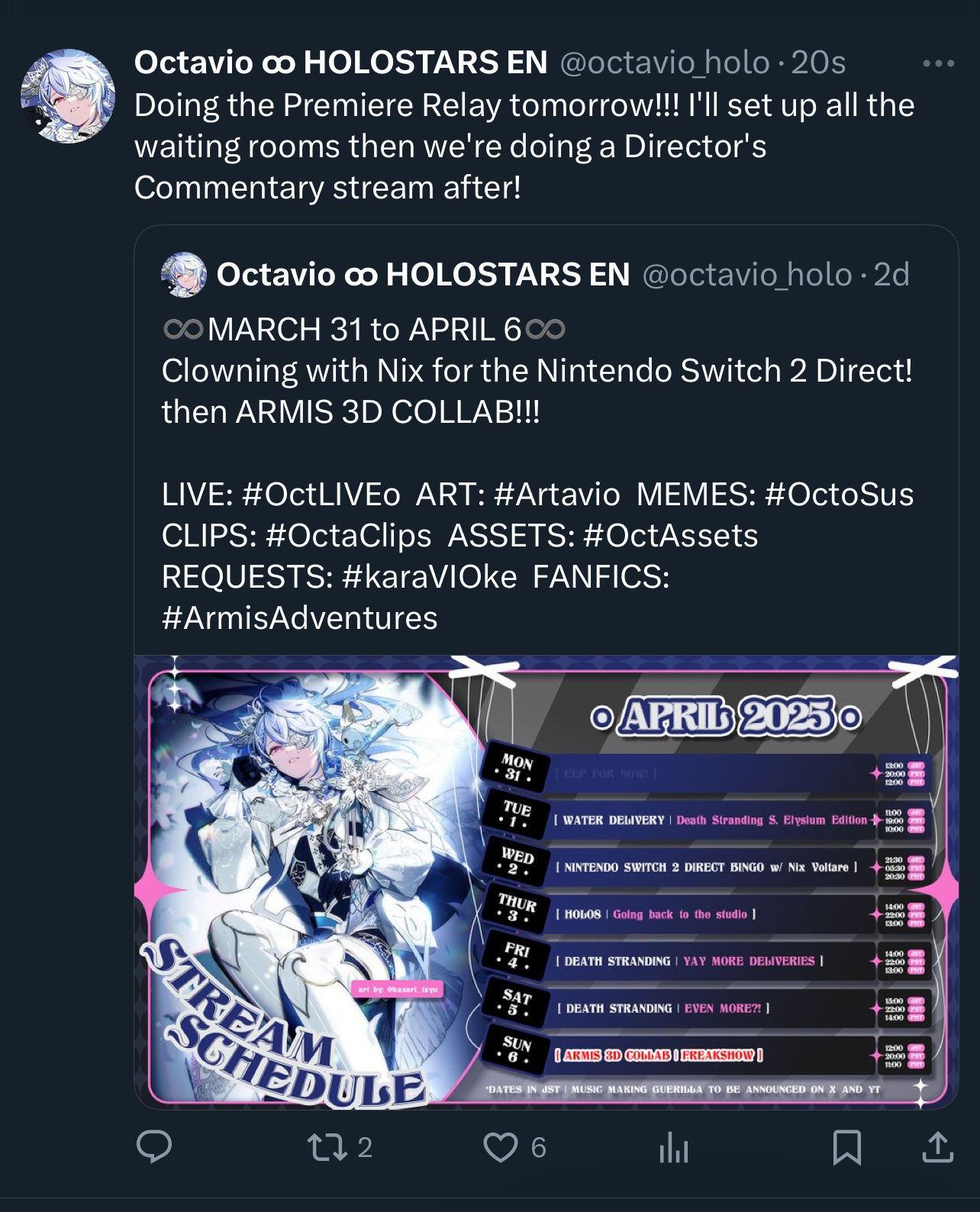The image size is (980, 1212).
Task: Repost the tweet using the retweet icon
Action: pos(327,1146)
